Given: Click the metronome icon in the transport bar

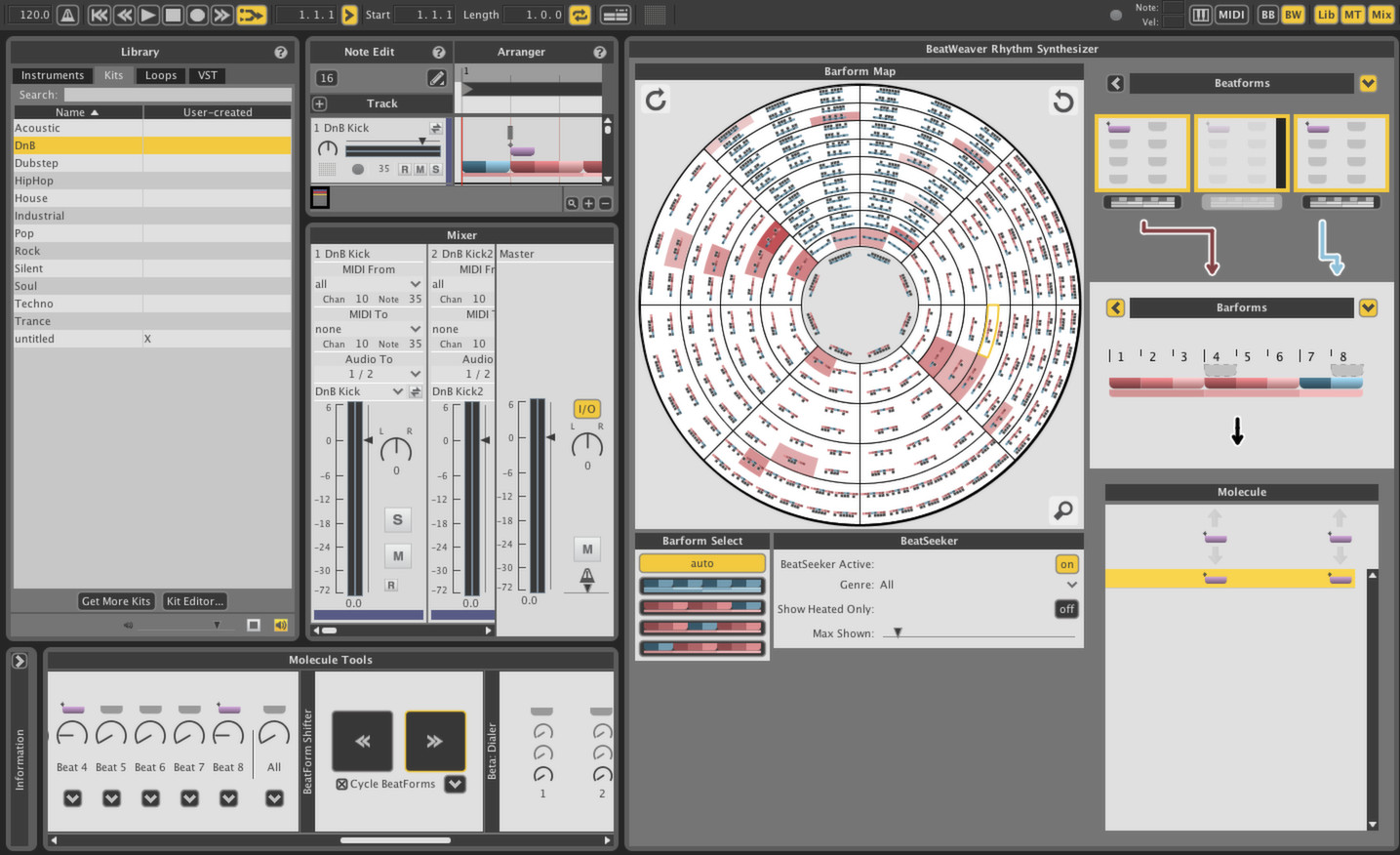Looking at the screenshot, I should pyautogui.click(x=65, y=15).
